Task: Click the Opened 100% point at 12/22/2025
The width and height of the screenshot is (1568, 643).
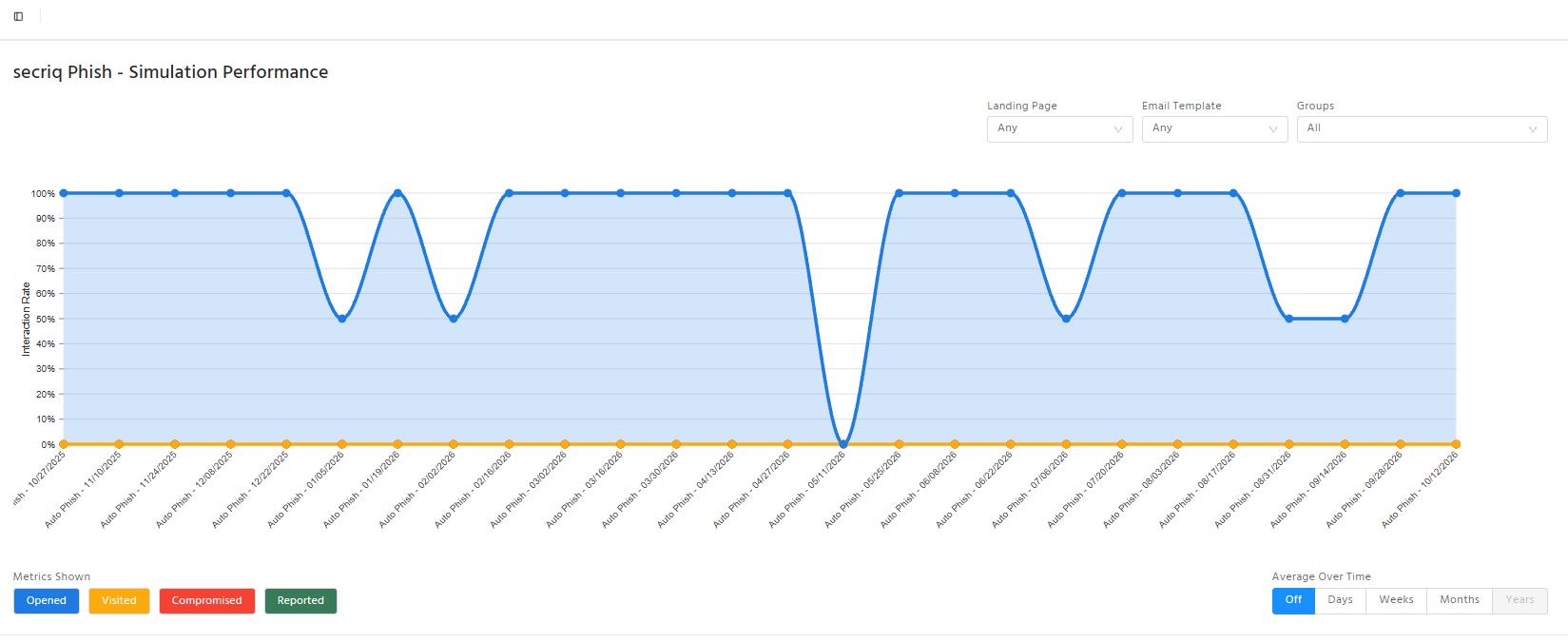Action: (x=286, y=193)
